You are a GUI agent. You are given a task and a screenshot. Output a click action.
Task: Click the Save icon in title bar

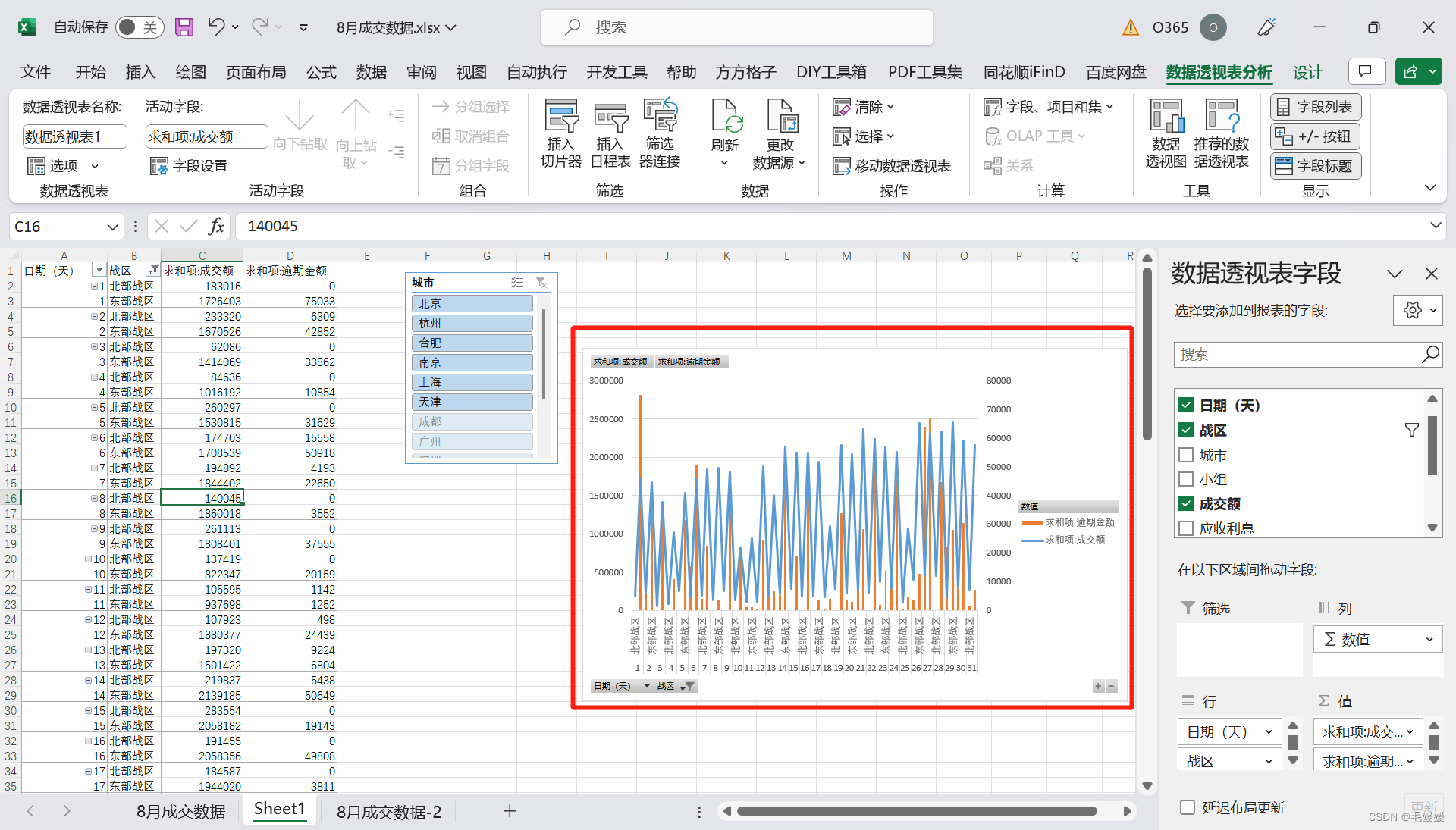coord(184,27)
